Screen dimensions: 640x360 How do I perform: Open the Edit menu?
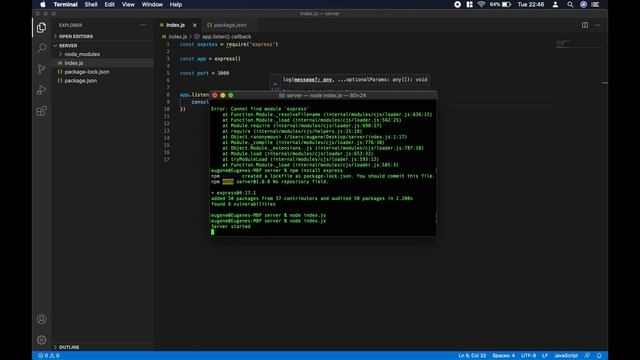coord(109,4)
